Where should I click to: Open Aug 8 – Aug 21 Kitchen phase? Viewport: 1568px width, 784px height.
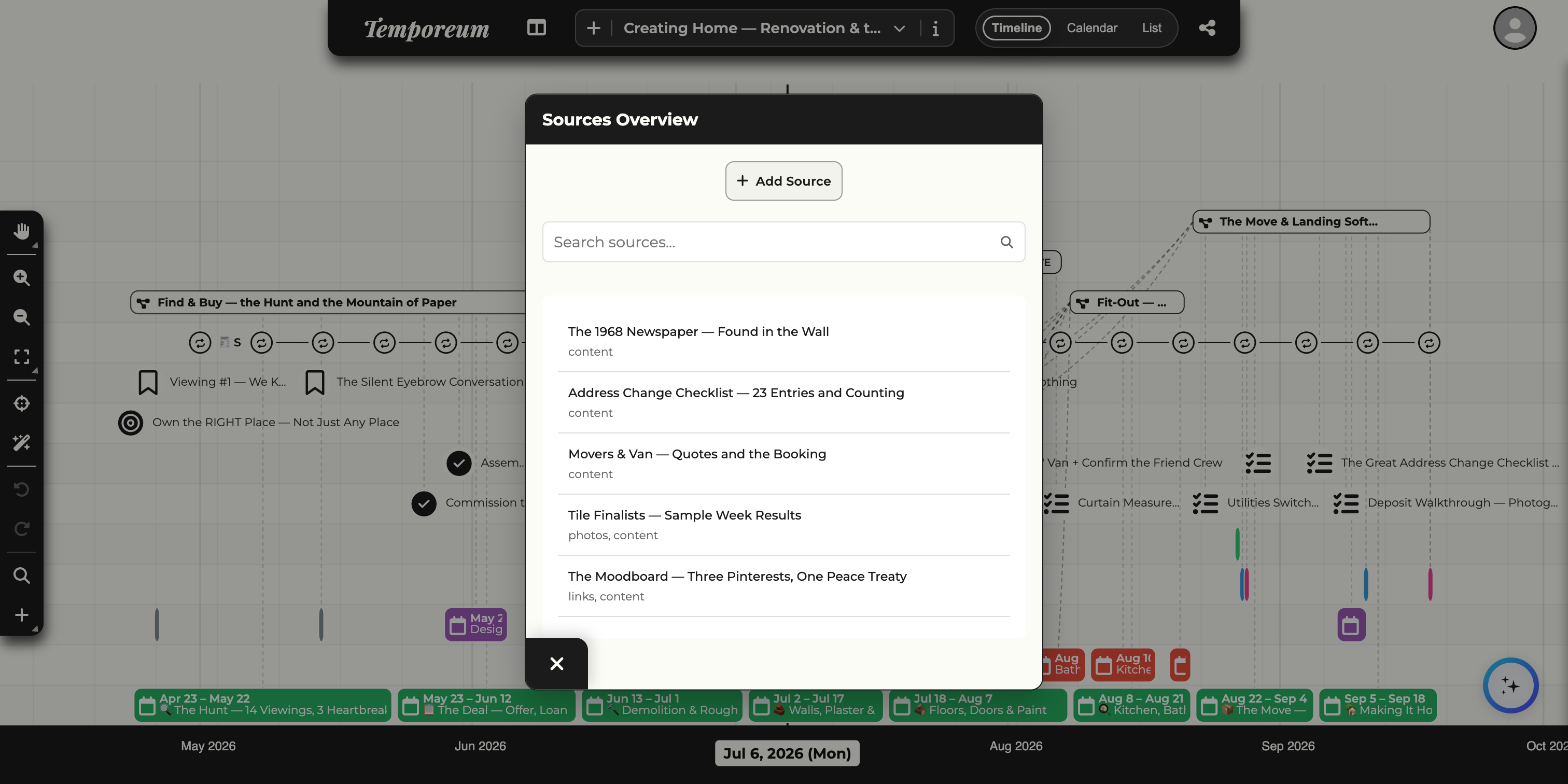tap(1131, 705)
